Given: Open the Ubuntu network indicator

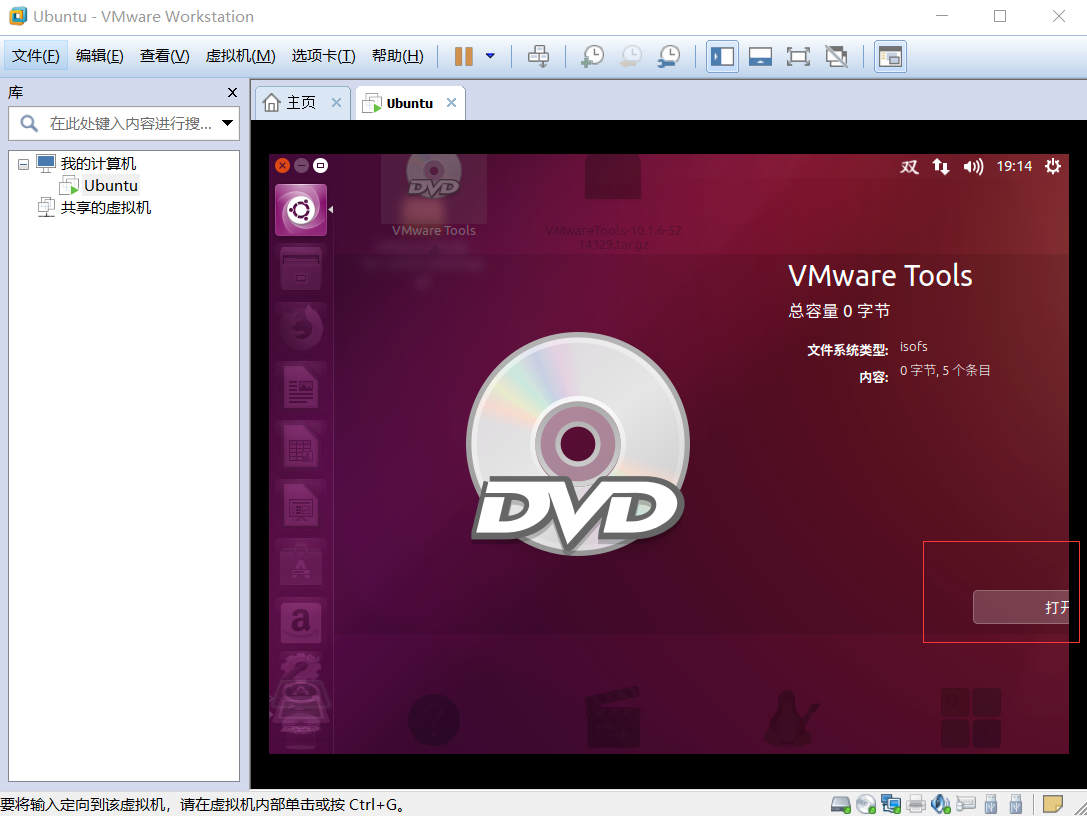Looking at the screenshot, I should coord(941,166).
